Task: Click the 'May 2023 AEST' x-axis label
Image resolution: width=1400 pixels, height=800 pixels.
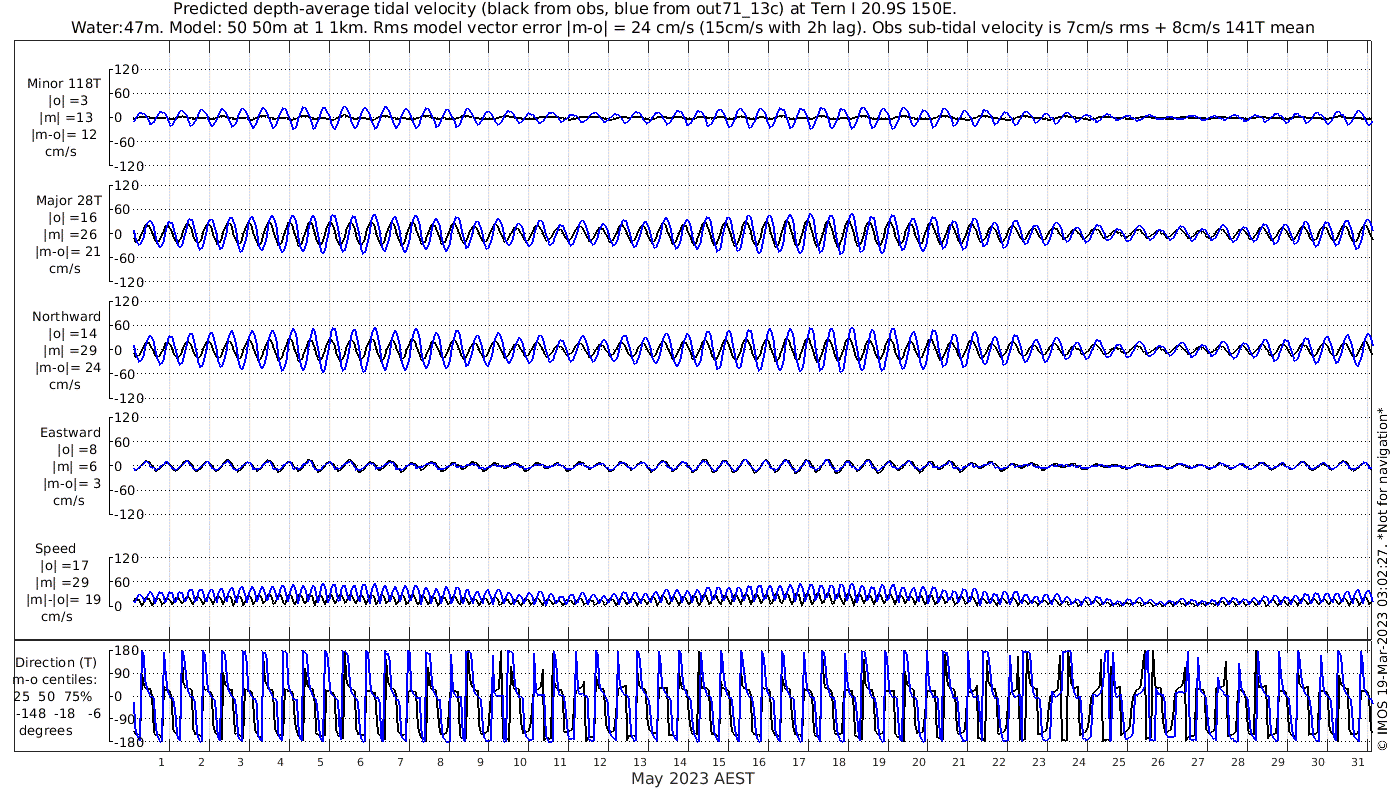Action: tap(692, 778)
